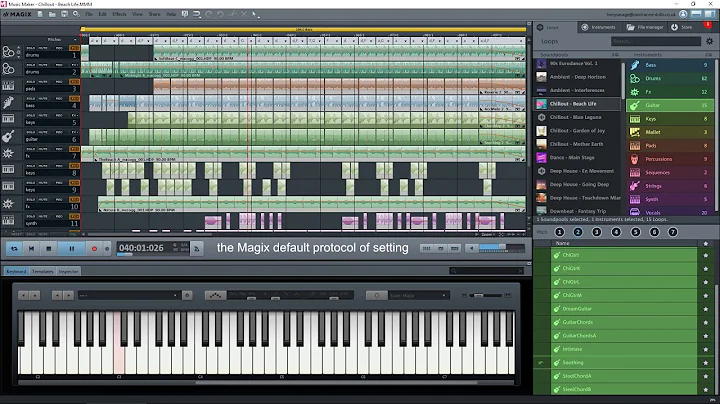Save the project with the floppy icon
The image size is (720, 404).
(x=64, y=14)
